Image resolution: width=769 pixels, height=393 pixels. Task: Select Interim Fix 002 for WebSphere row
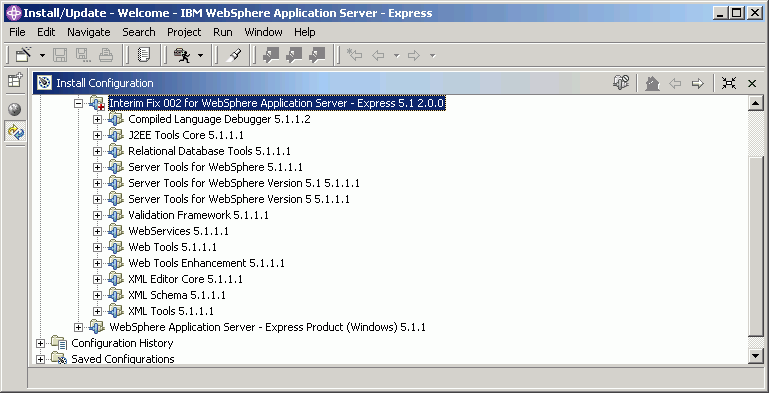click(x=277, y=104)
